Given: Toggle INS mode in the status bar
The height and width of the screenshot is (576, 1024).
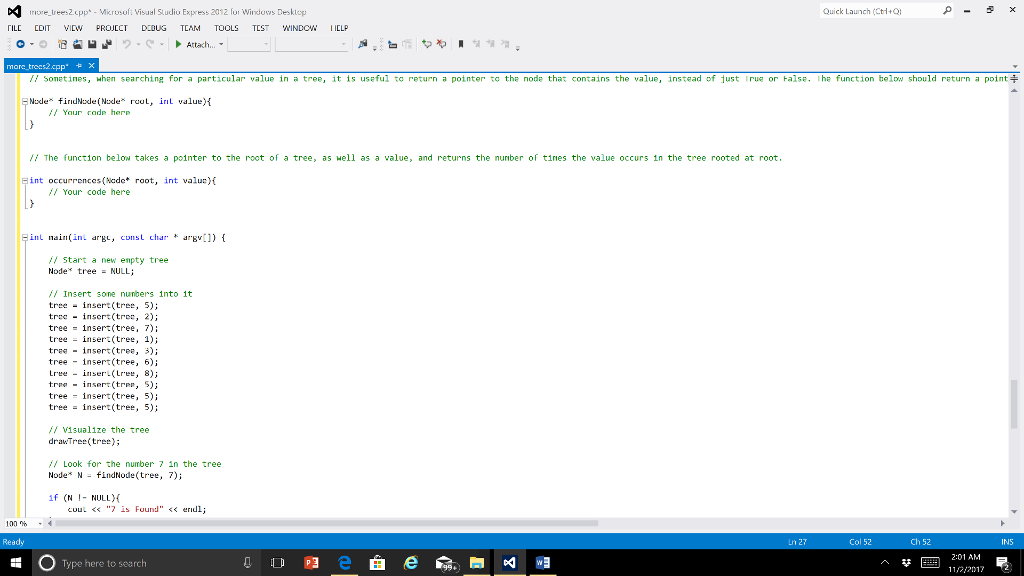Looking at the screenshot, I should [1006, 540].
